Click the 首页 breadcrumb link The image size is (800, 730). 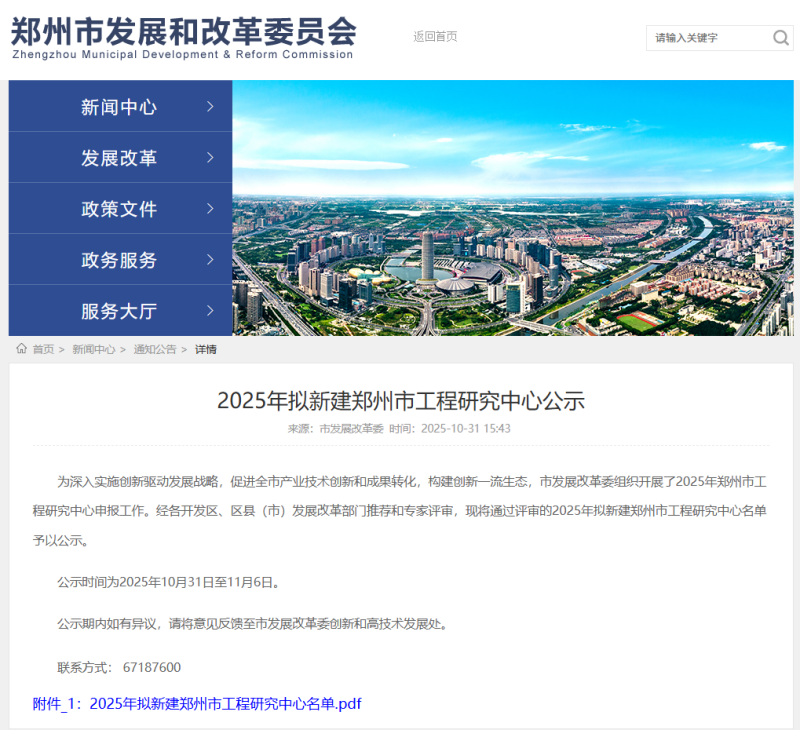41,349
